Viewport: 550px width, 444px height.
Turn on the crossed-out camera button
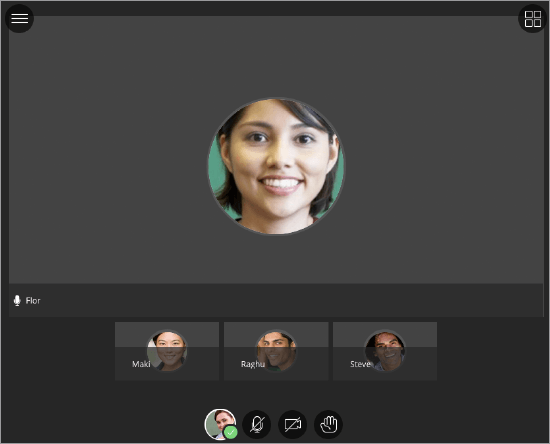pyautogui.click(x=293, y=424)
